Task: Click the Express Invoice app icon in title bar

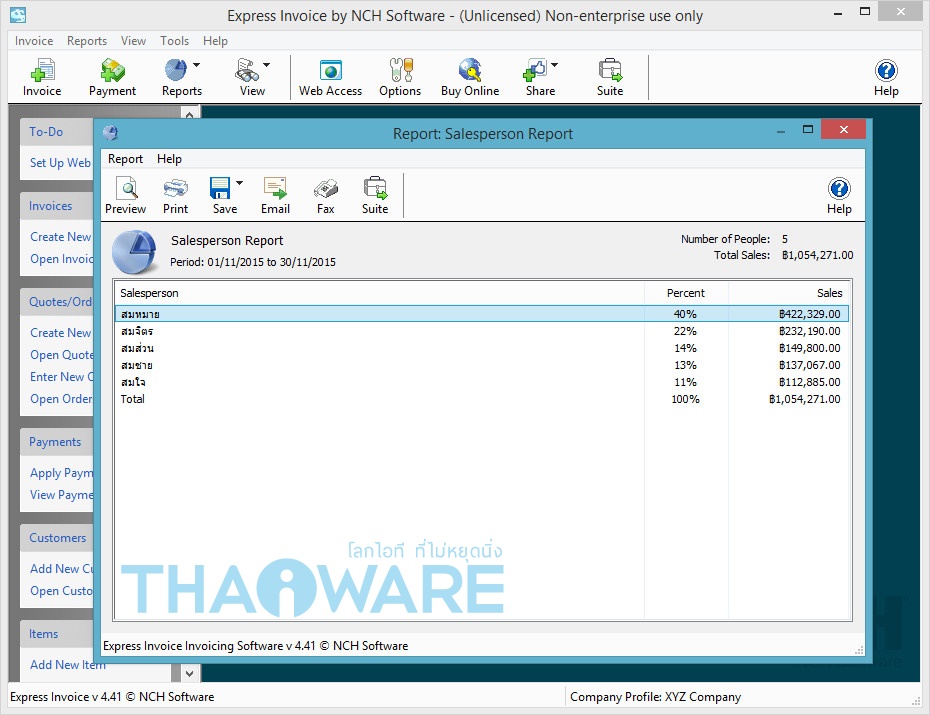Action: 18,15
